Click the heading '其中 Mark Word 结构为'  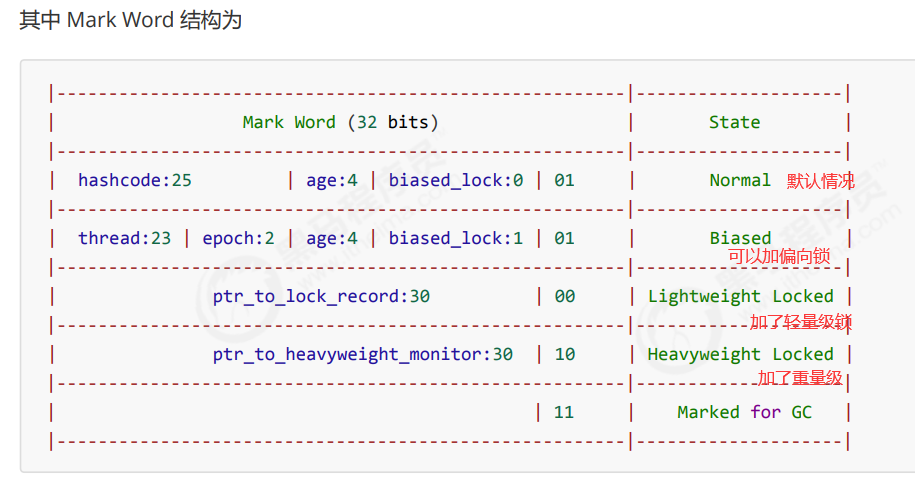pos(131,20)
